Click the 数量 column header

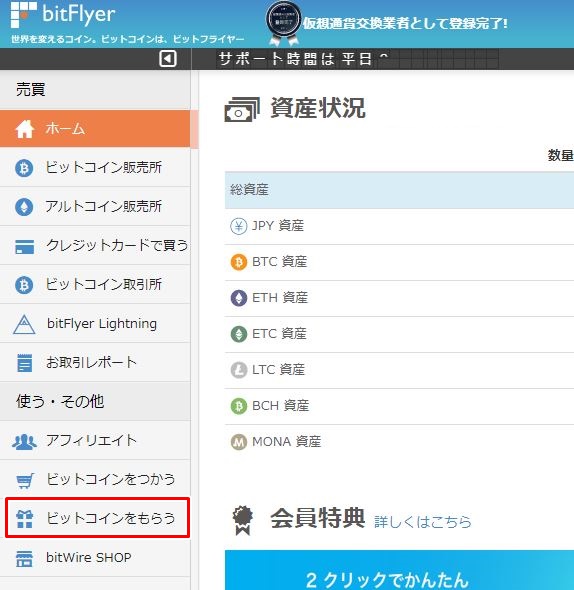tap(560, 155)
